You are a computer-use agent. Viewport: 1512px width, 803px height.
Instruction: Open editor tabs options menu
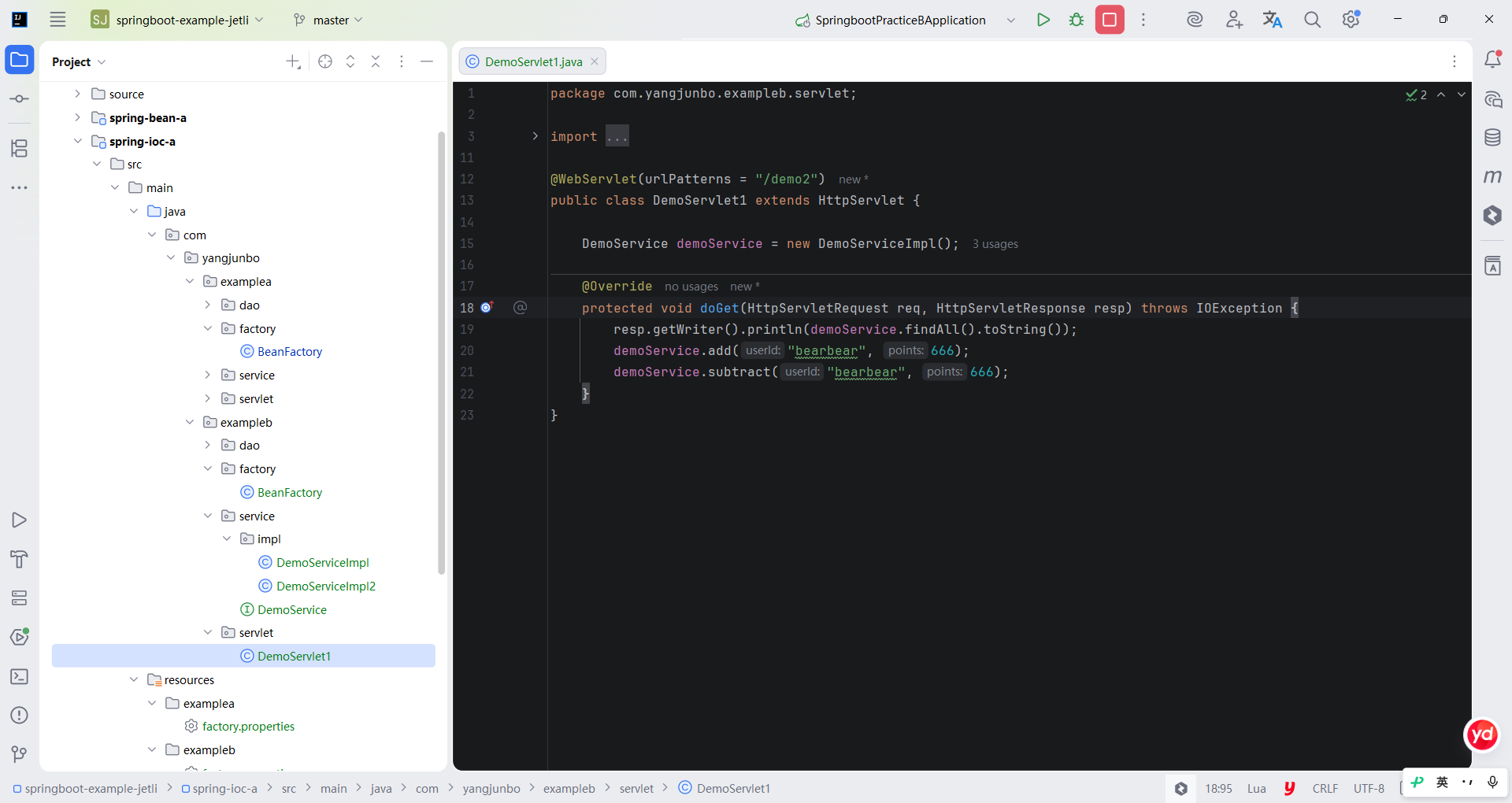[1455, 61]
